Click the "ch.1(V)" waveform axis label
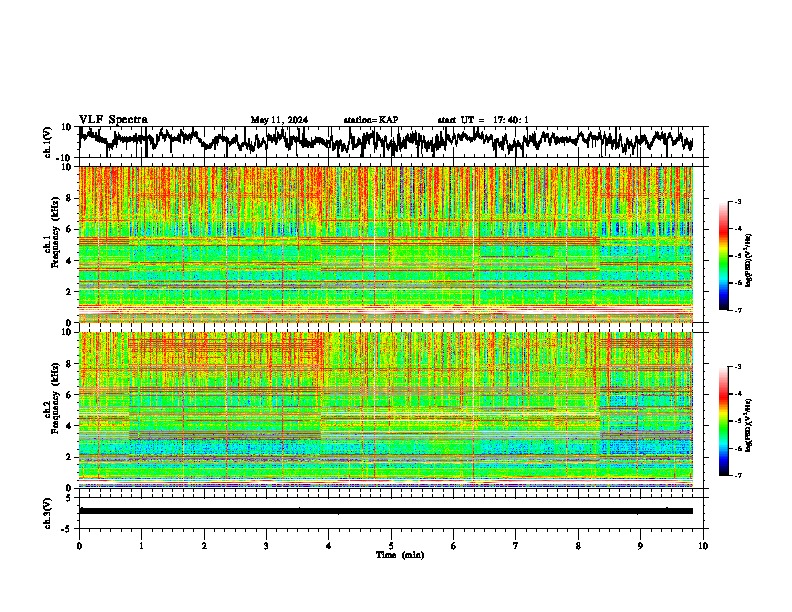 click(48, 142)
